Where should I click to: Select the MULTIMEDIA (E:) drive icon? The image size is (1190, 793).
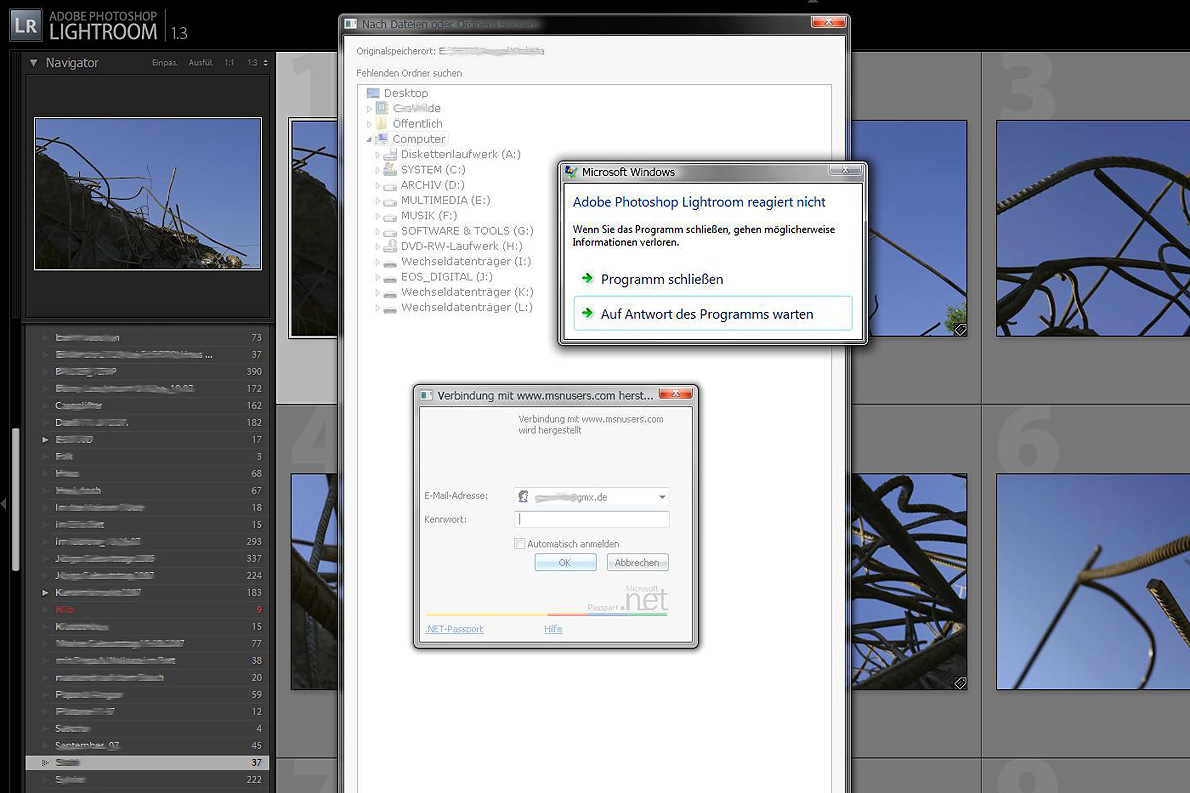coord(390,201)
